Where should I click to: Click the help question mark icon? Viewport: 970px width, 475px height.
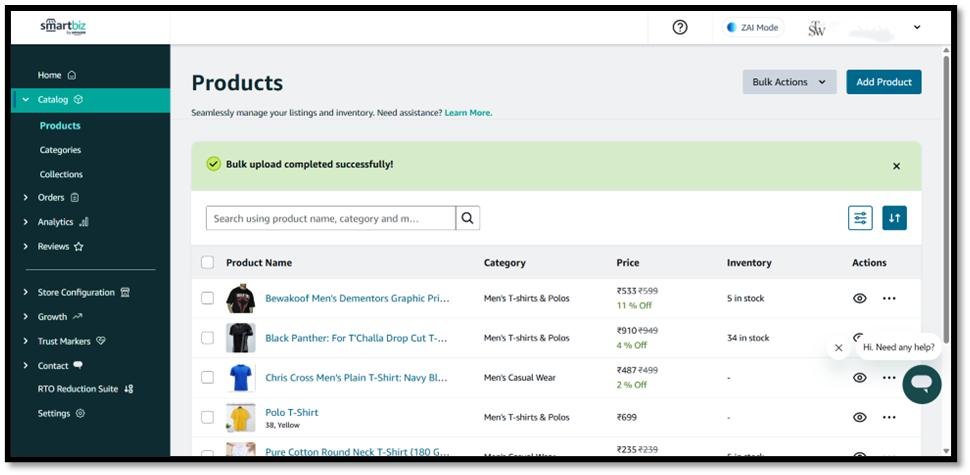pos(680,27)
